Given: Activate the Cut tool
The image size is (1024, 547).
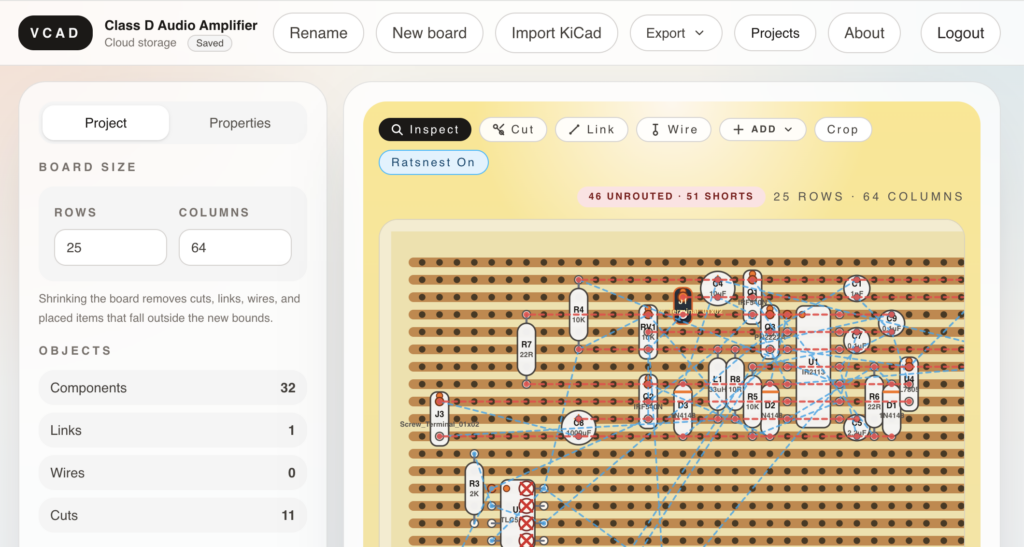Looking at the screenshot, I should pyautogui.click(x=512, y=129).
